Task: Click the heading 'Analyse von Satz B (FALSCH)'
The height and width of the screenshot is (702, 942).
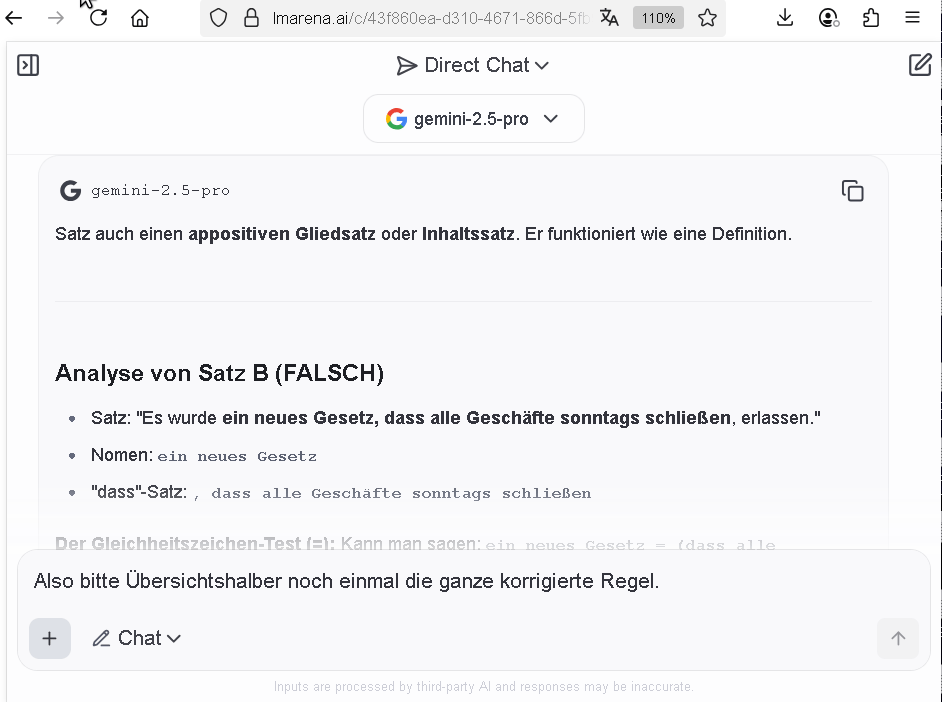Action: [x=219, y=374]
